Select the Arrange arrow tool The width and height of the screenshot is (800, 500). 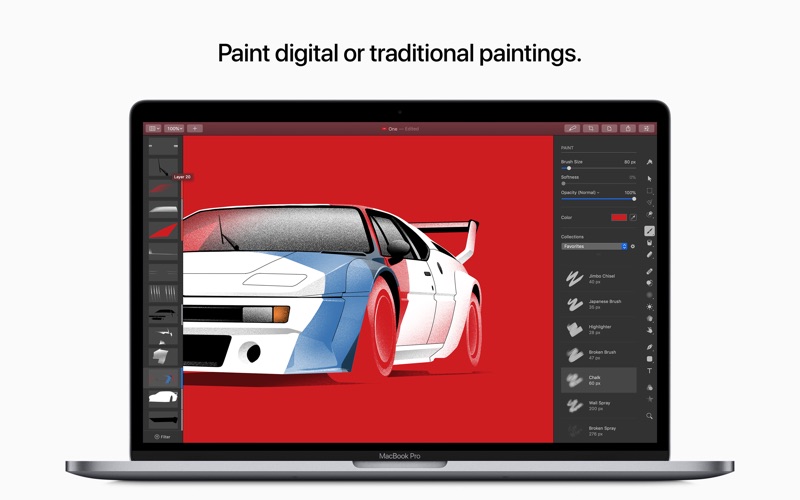coord(649,179)
